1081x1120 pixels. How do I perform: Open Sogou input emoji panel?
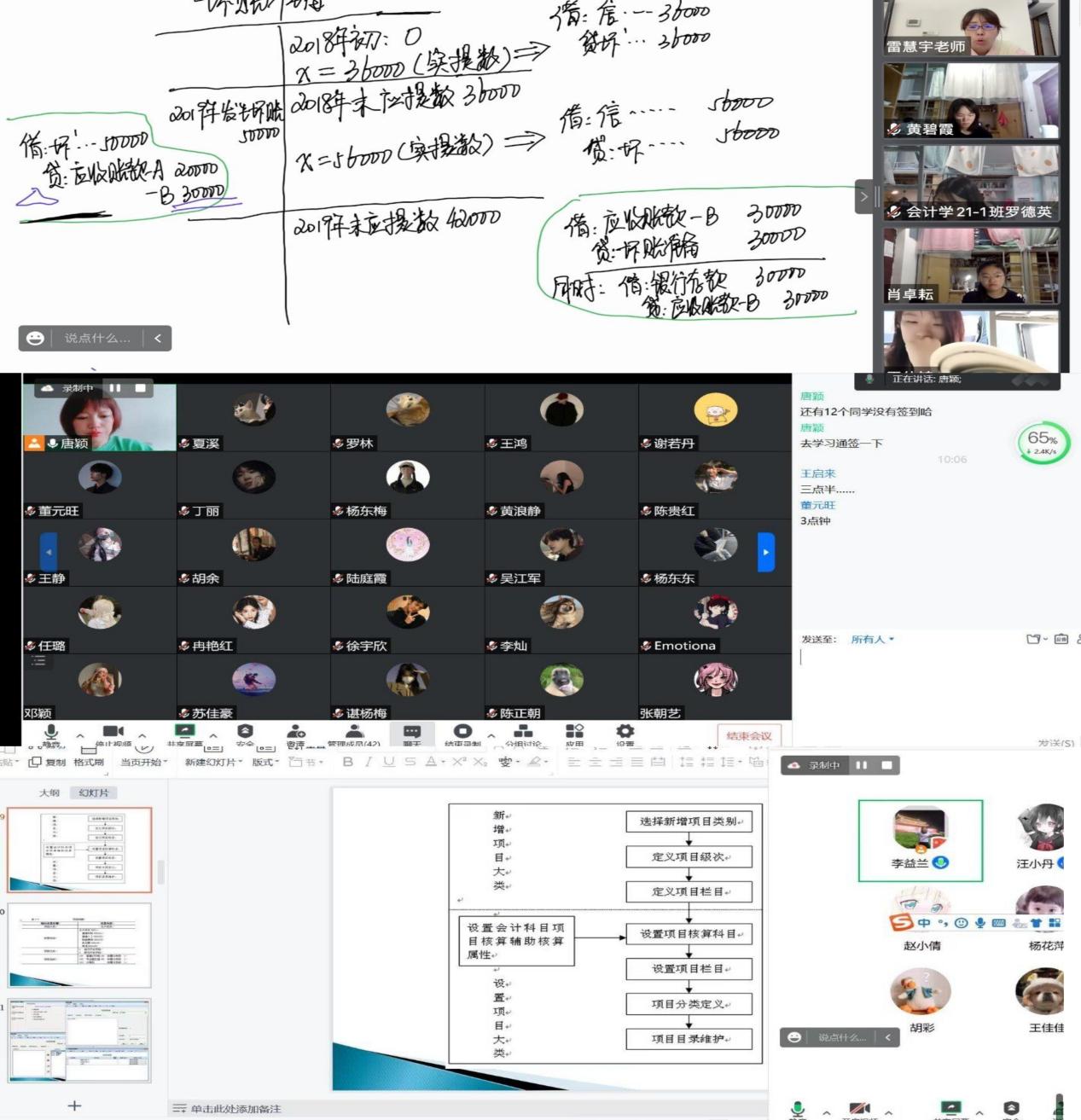tap(962, 923)
